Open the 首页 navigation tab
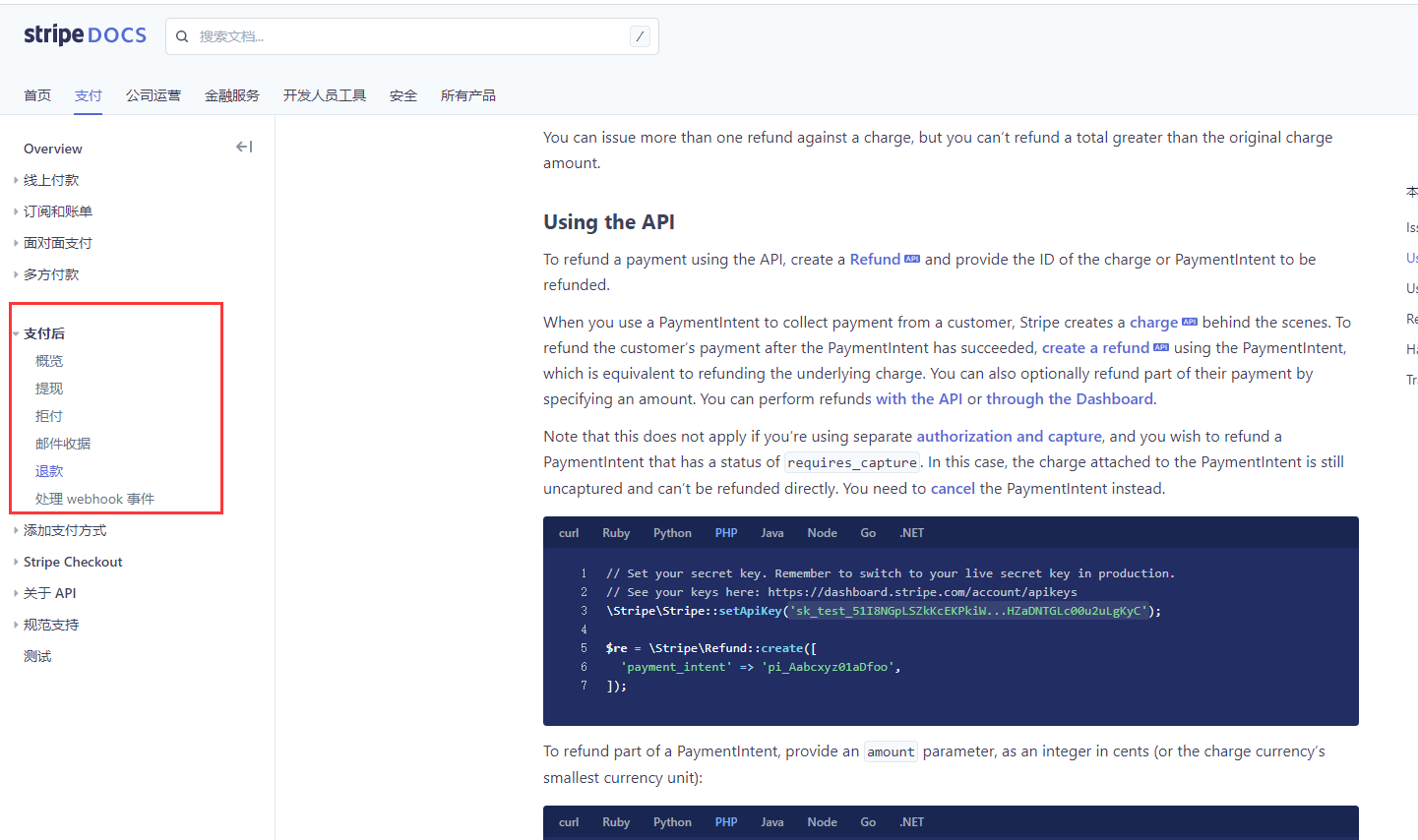Screen dimensions: 1418x840 (37, 95)
